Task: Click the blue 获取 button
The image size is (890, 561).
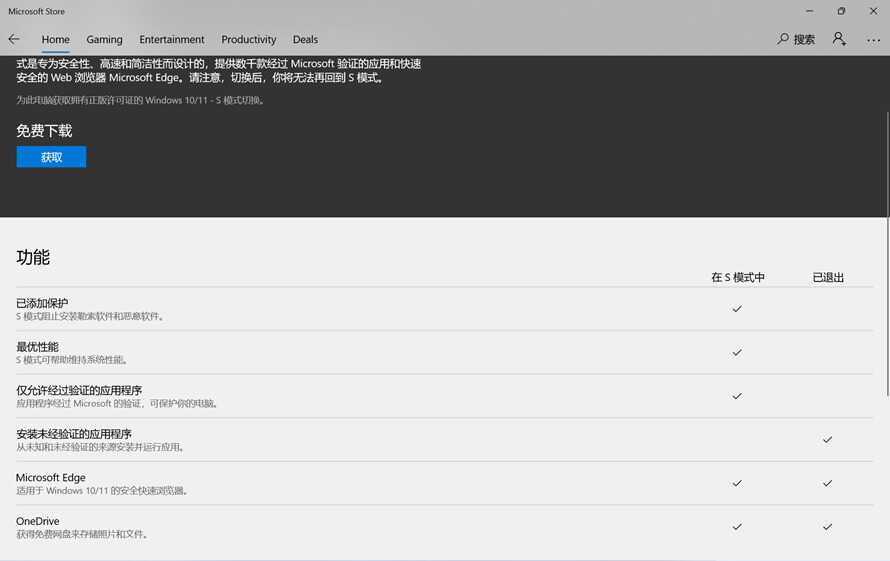Action: tap(51, 157)
